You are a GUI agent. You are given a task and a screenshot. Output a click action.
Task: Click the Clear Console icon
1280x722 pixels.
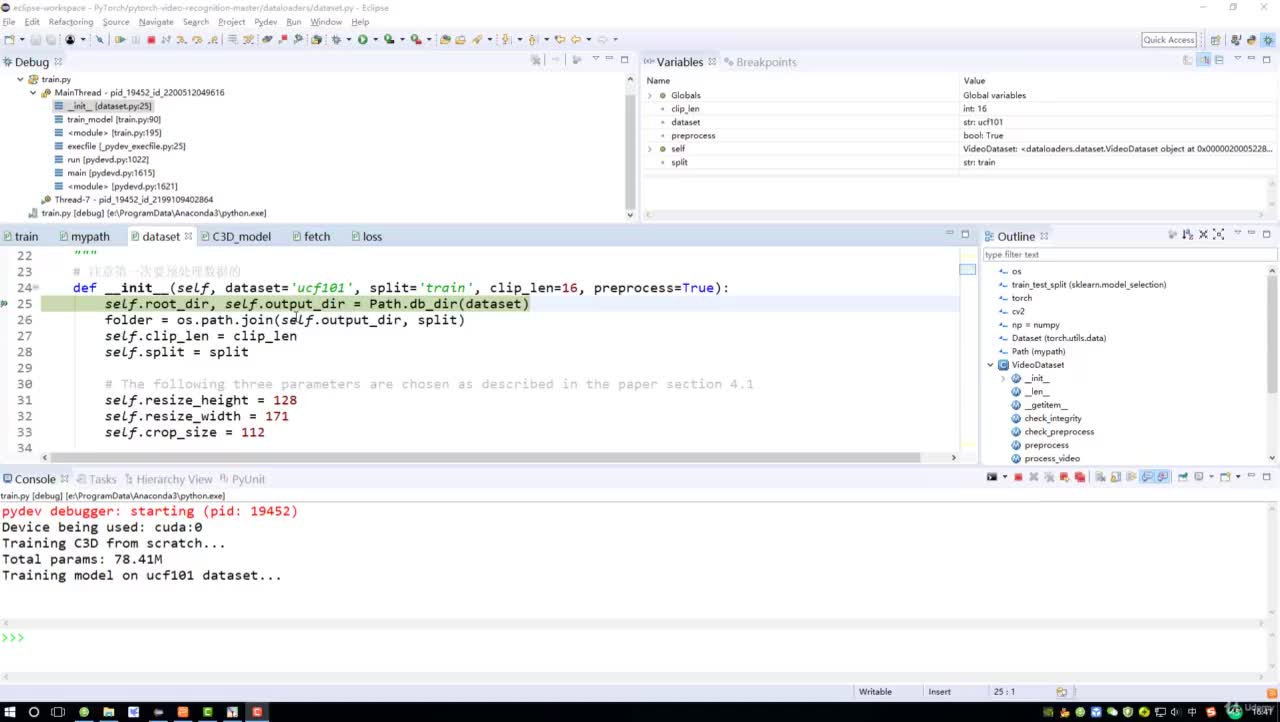[1100, 477]
